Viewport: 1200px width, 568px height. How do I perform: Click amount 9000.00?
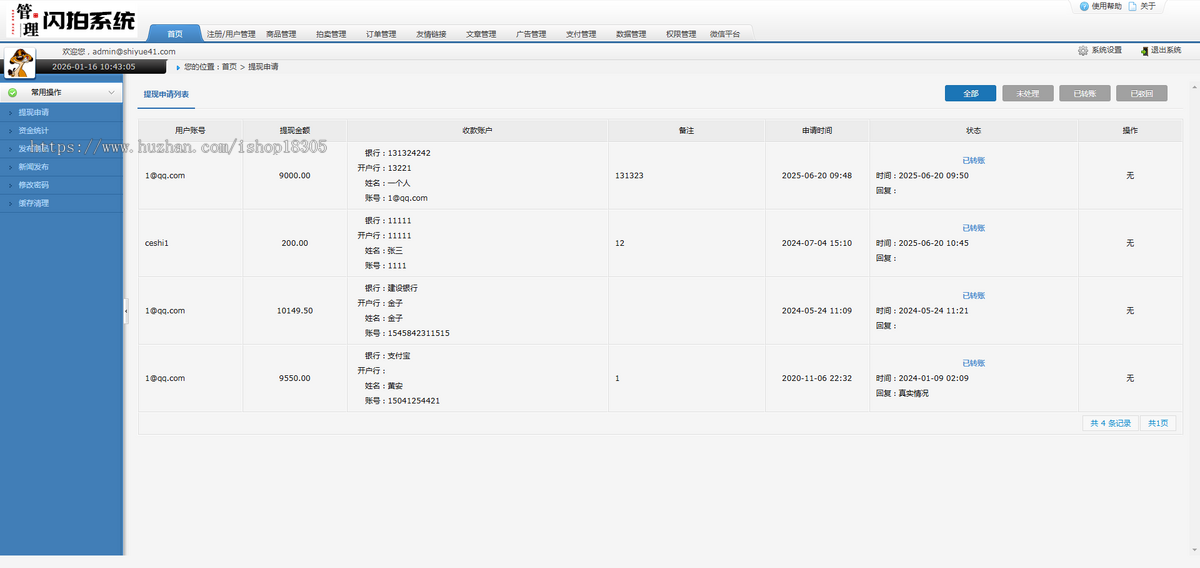click(x=295, y=175)
